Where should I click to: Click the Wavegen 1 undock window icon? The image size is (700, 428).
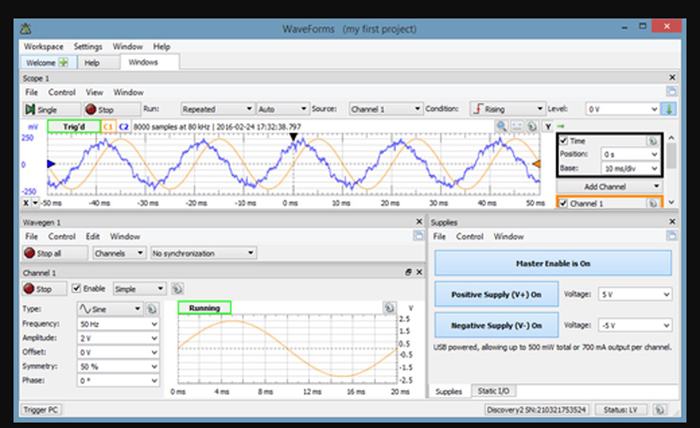click(418, 236)
